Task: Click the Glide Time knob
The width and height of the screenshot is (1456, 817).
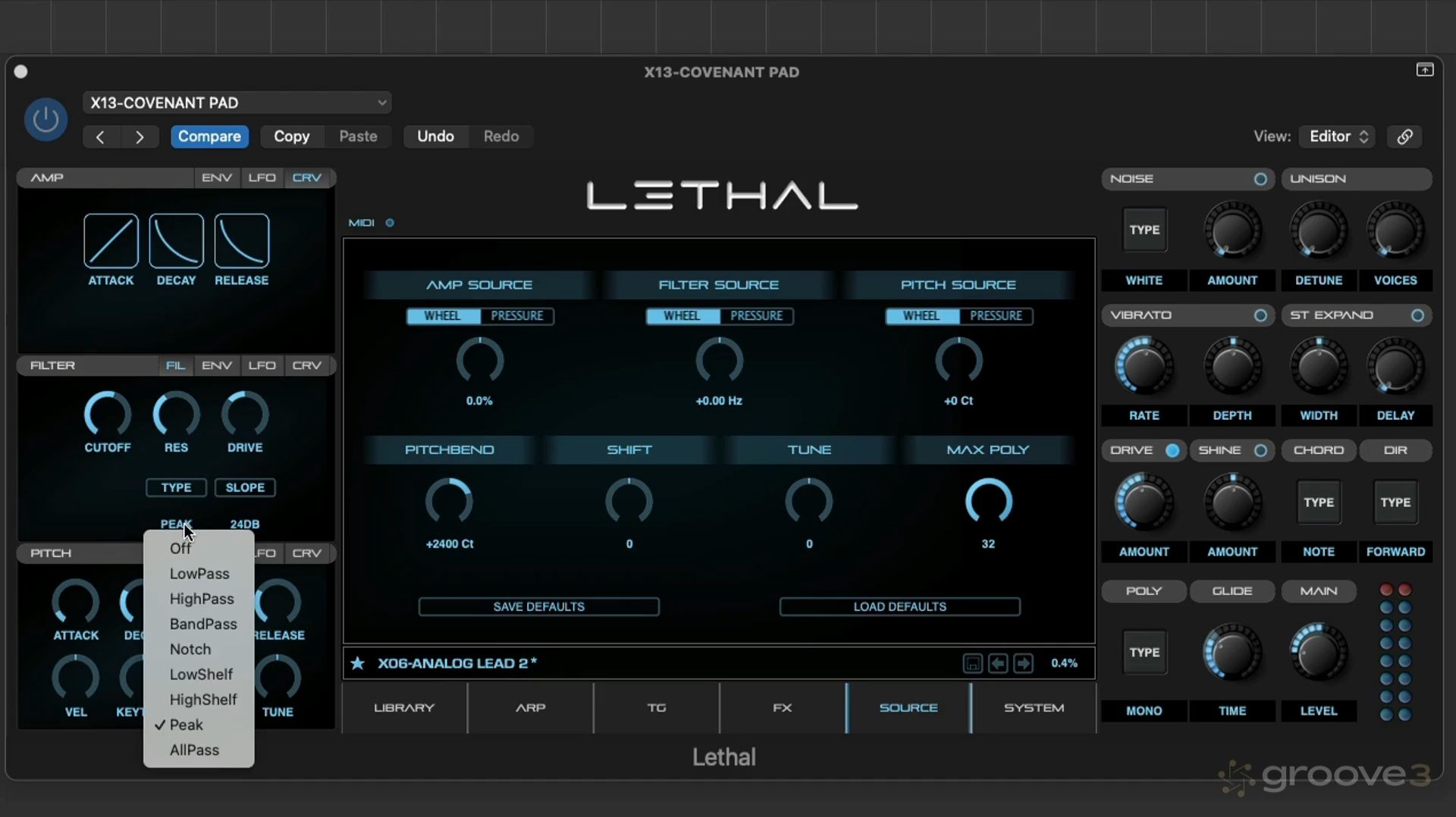Action: (1232, 653)
